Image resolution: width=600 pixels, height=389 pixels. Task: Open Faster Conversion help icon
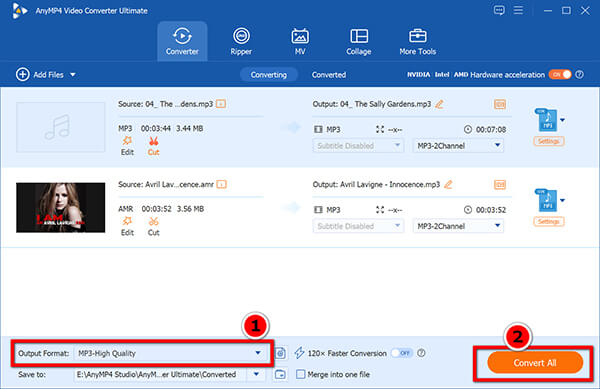point(421,353)
